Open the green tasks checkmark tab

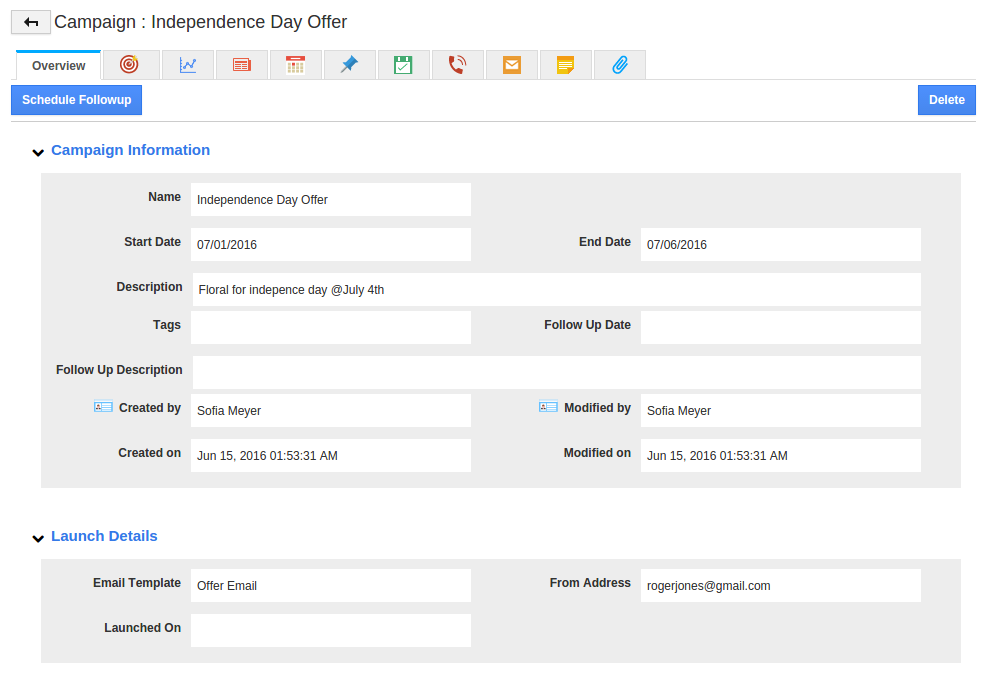(403, 65)
